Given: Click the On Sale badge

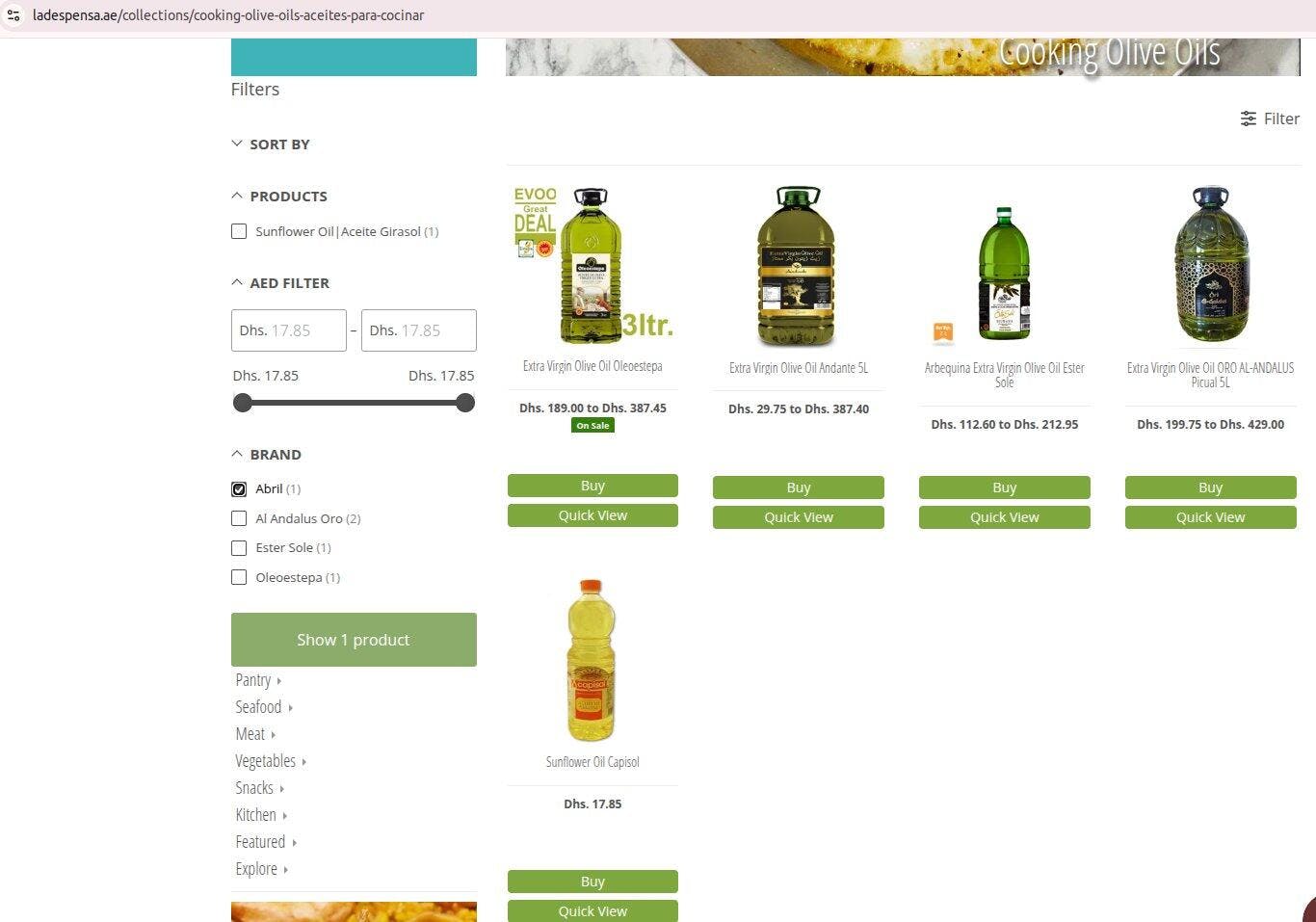Looking at the screenshot, I should 592,425.
